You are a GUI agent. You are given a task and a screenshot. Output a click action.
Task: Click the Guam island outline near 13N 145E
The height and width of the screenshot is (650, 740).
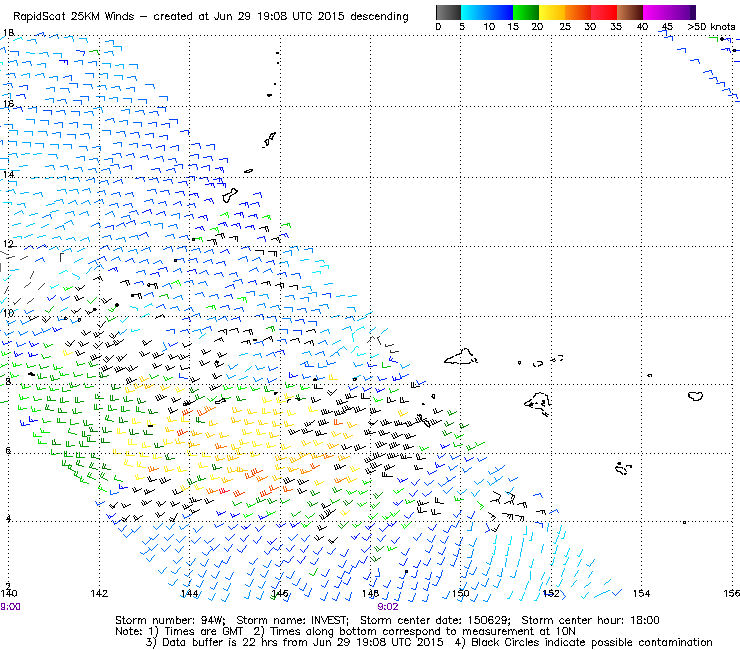[230, 195]
